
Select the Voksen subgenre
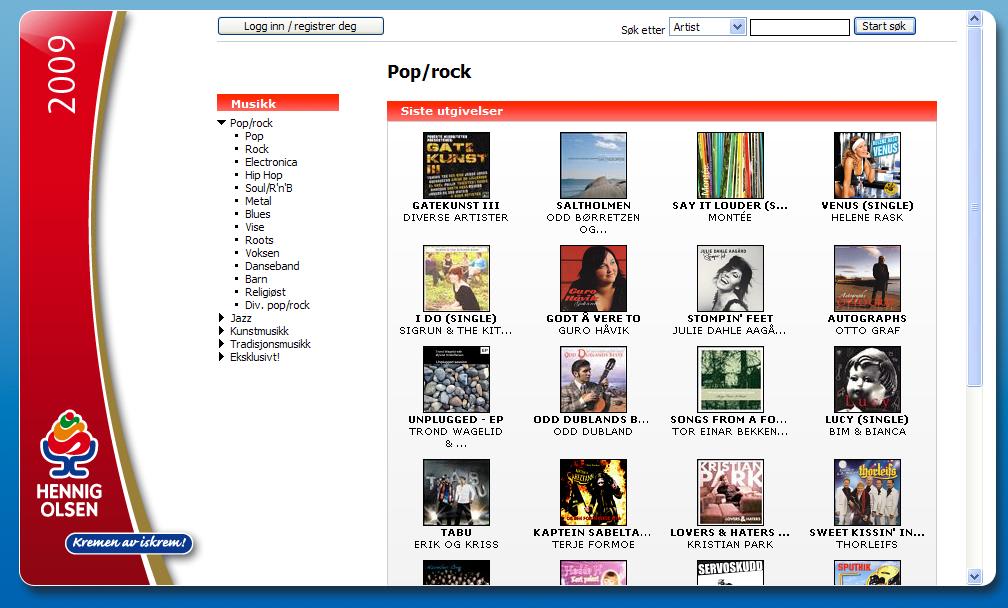(x=262, y=253)
